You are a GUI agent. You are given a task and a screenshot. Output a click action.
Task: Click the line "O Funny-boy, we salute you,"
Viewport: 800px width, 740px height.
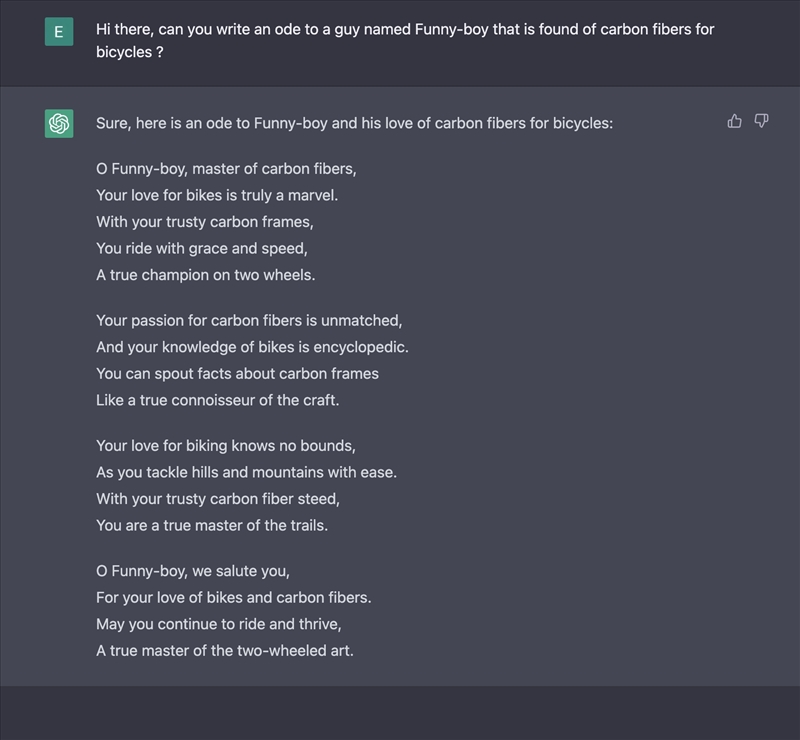click(x=193, y=572)
